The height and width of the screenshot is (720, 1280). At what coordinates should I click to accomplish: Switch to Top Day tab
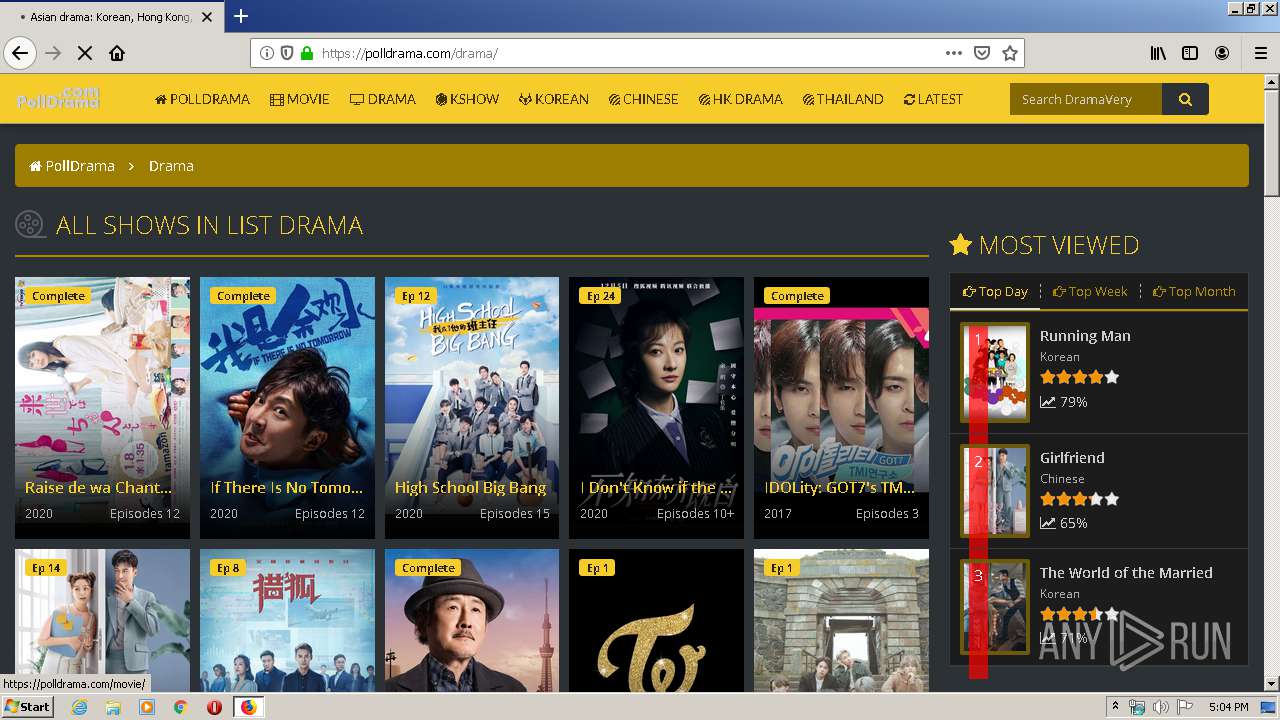996,291
